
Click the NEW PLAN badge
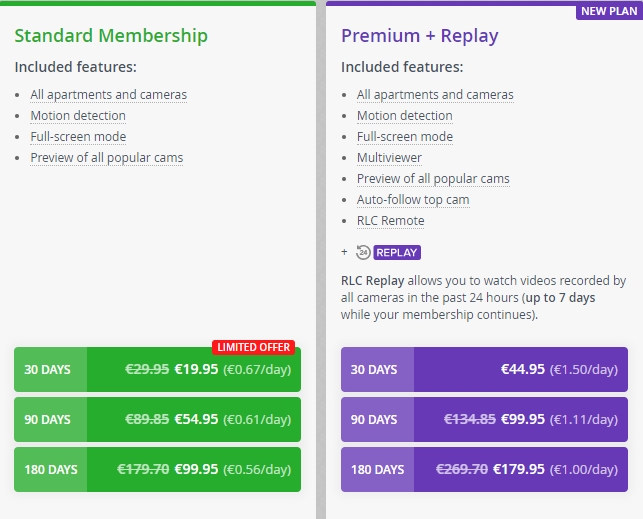click(x=607, y=11)
